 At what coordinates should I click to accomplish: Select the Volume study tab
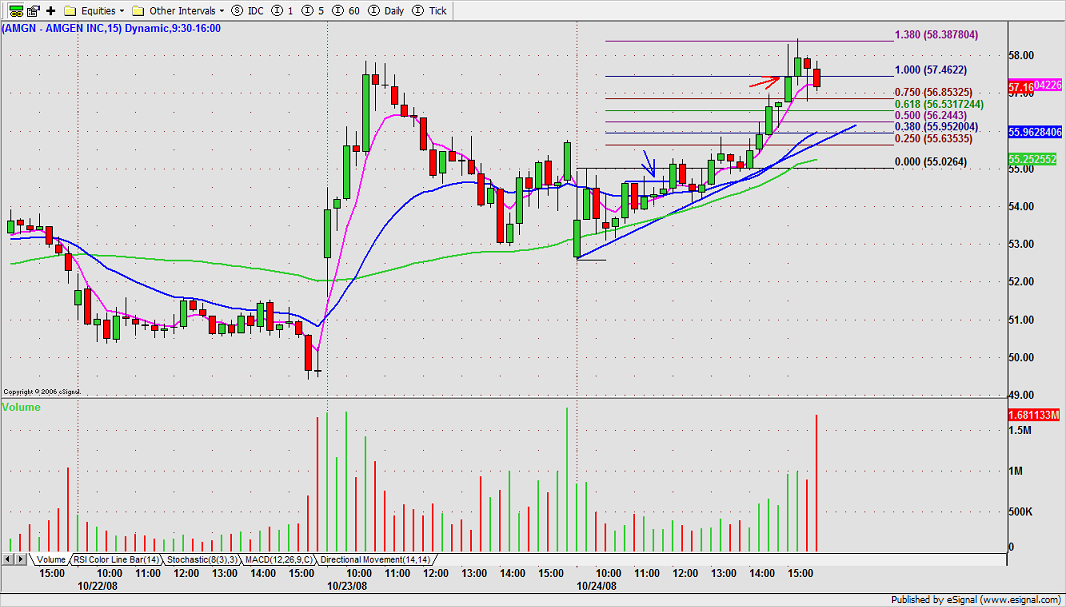[50, 559]
